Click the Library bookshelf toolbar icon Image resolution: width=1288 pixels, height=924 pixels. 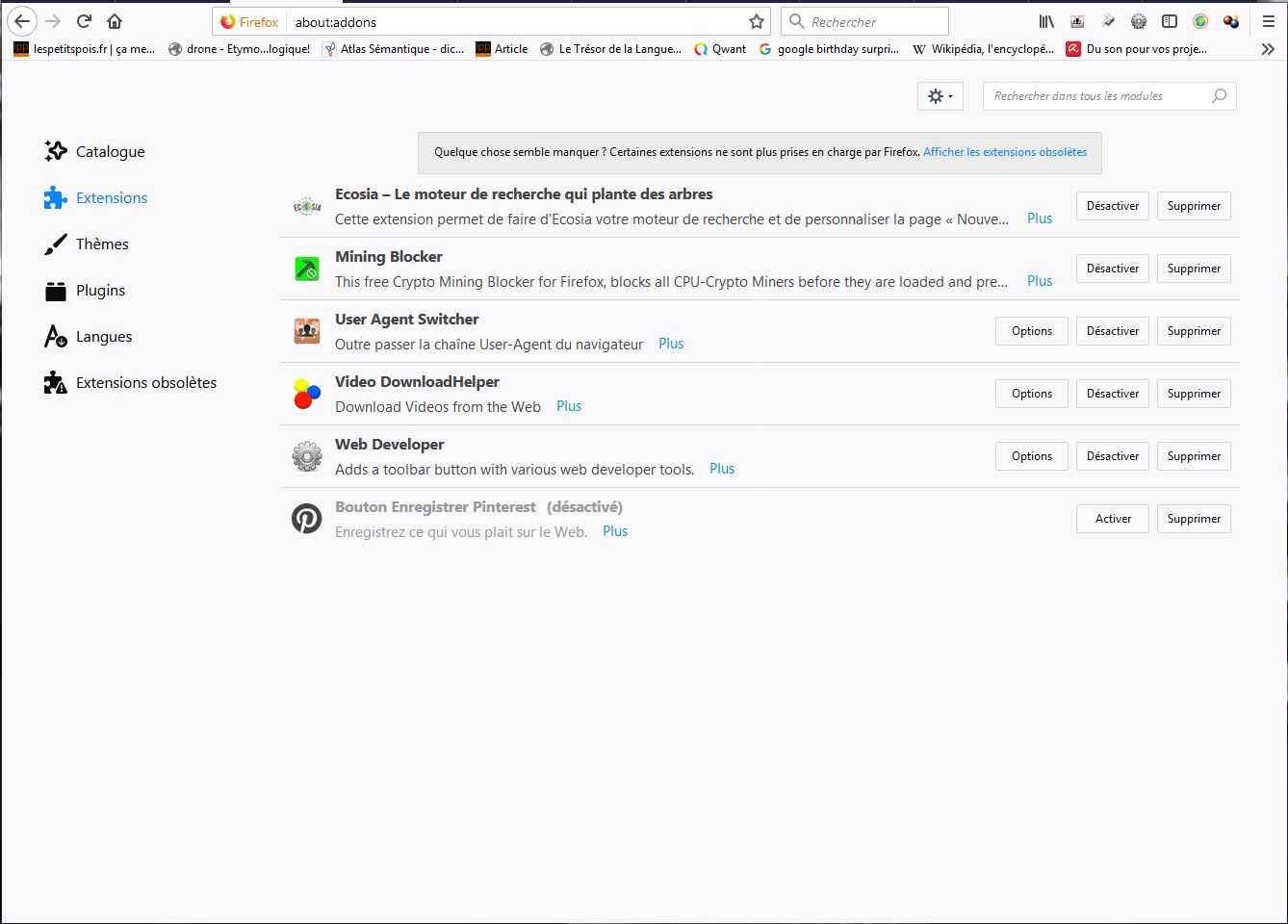pos(1046,21)
